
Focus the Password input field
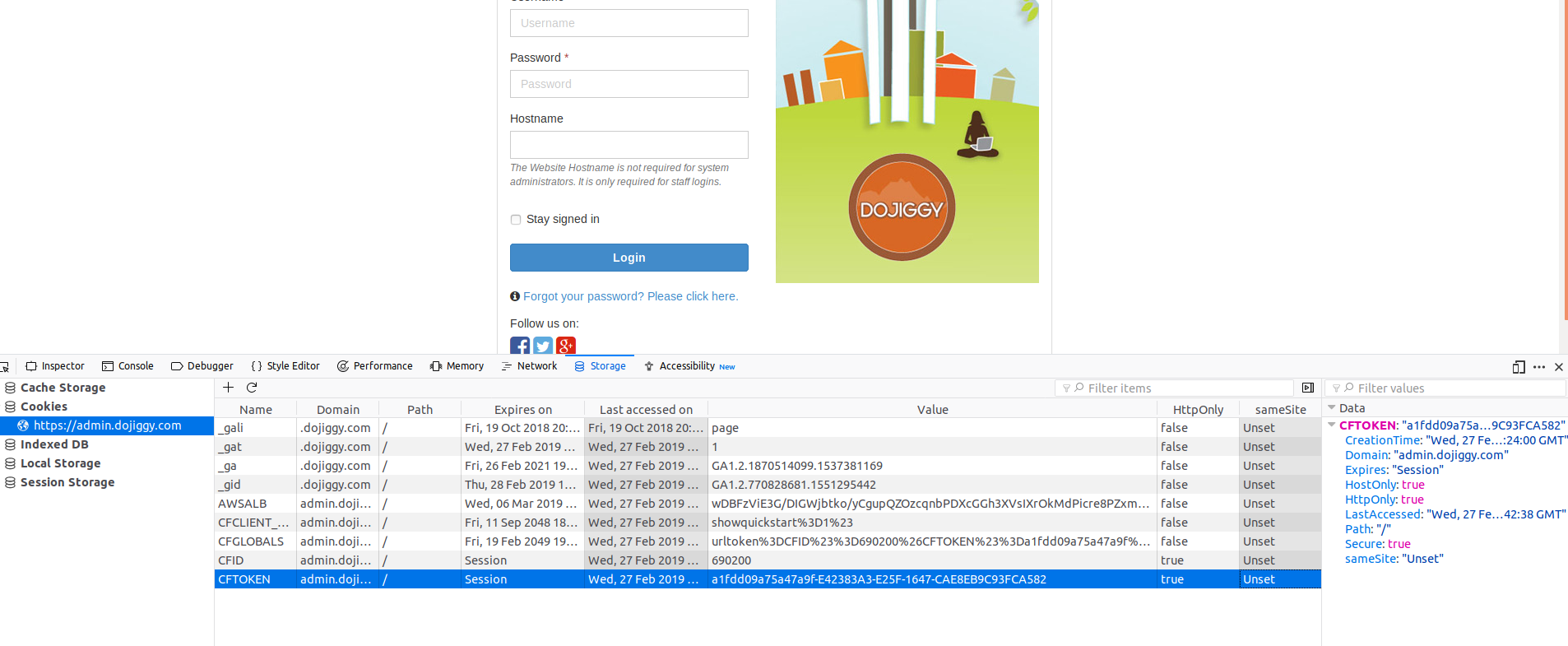(x=629, y=84)
